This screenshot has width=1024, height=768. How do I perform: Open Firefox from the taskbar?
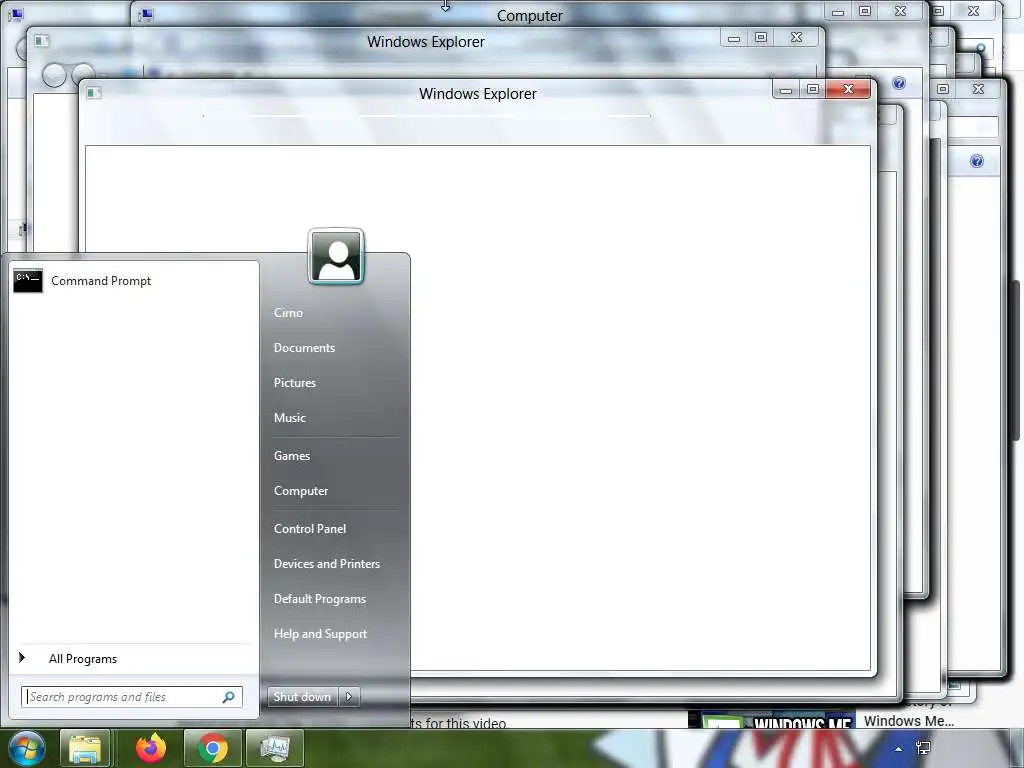[x=150, y=748]
